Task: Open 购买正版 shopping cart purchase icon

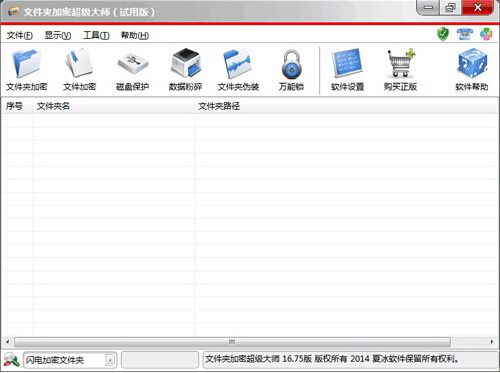Action: (400, 69)
